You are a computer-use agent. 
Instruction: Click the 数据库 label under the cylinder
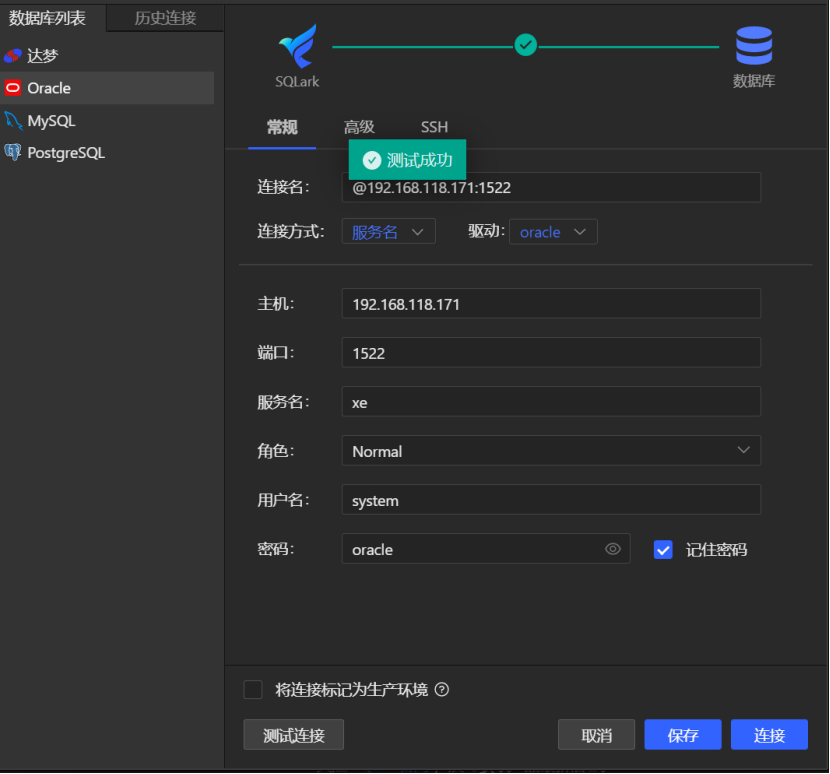754,81
